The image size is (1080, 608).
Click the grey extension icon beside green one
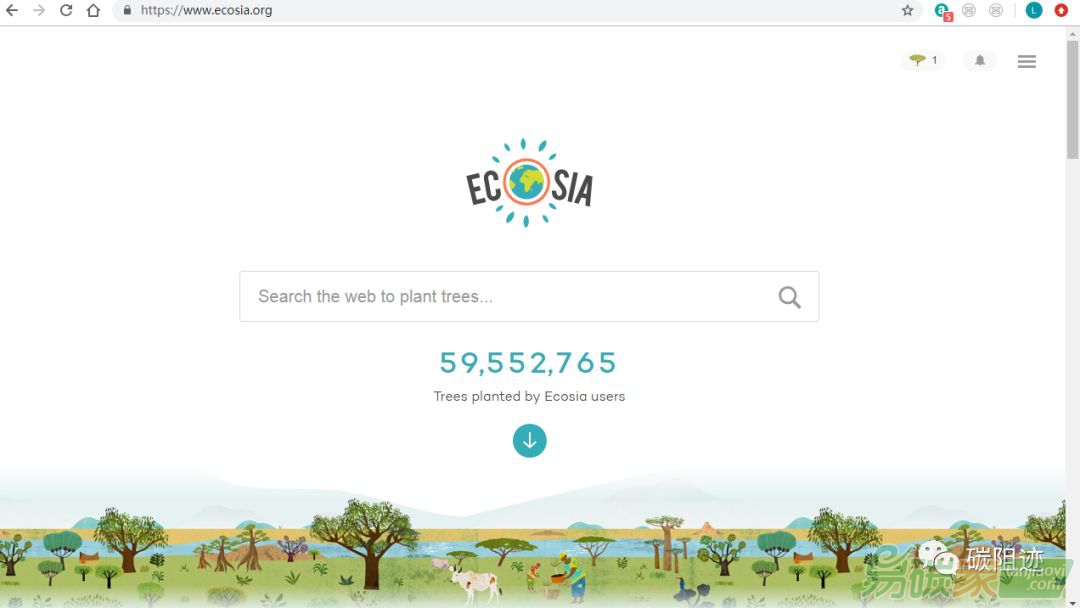coord(969,10)
